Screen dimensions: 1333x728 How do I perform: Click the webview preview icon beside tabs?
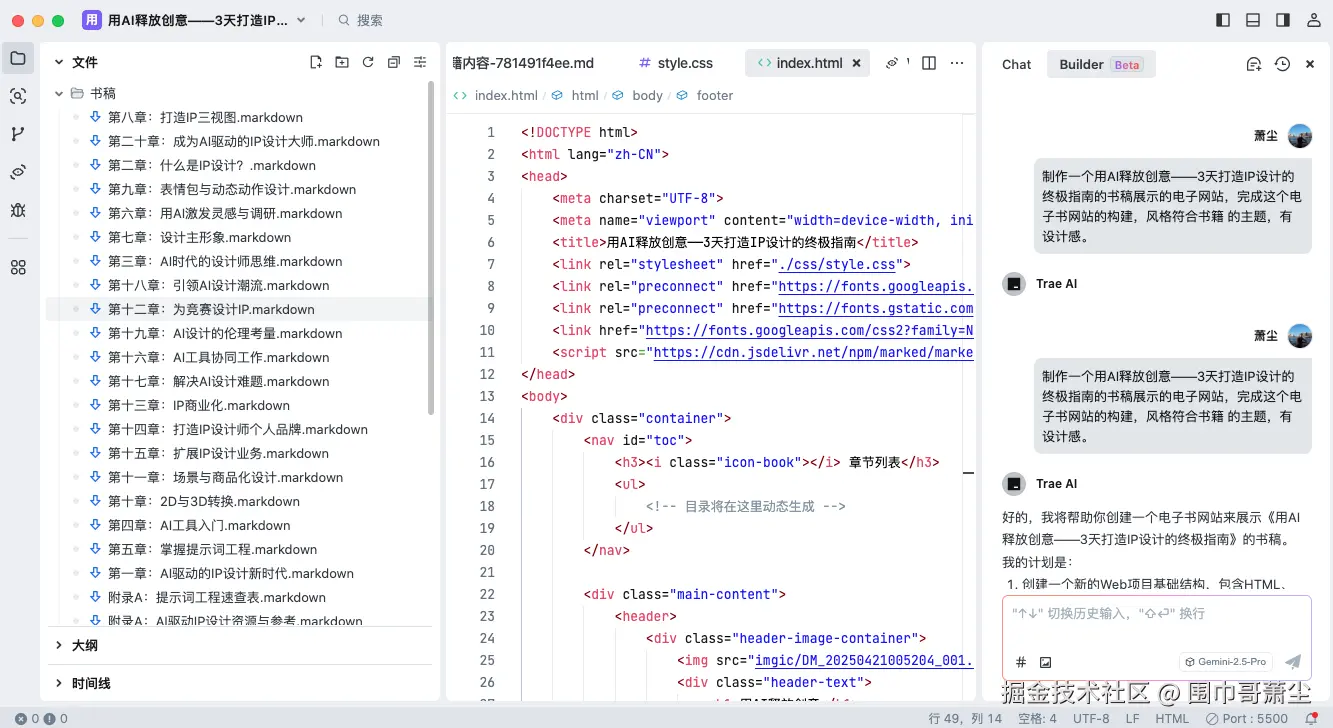coord(892,62)
